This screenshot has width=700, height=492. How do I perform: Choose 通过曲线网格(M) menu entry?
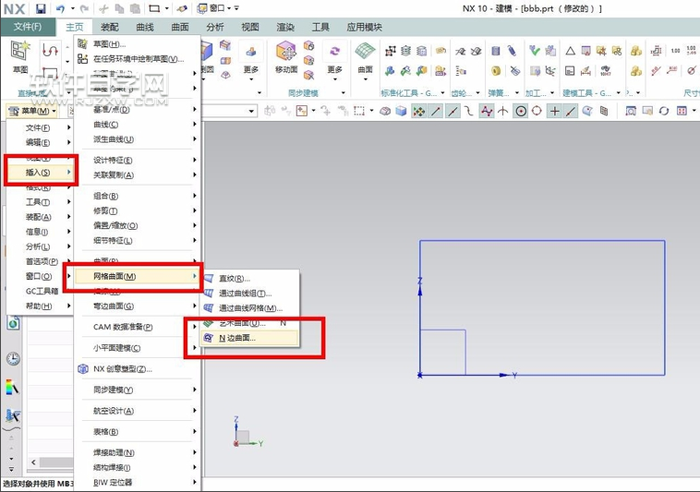(250, 309)
